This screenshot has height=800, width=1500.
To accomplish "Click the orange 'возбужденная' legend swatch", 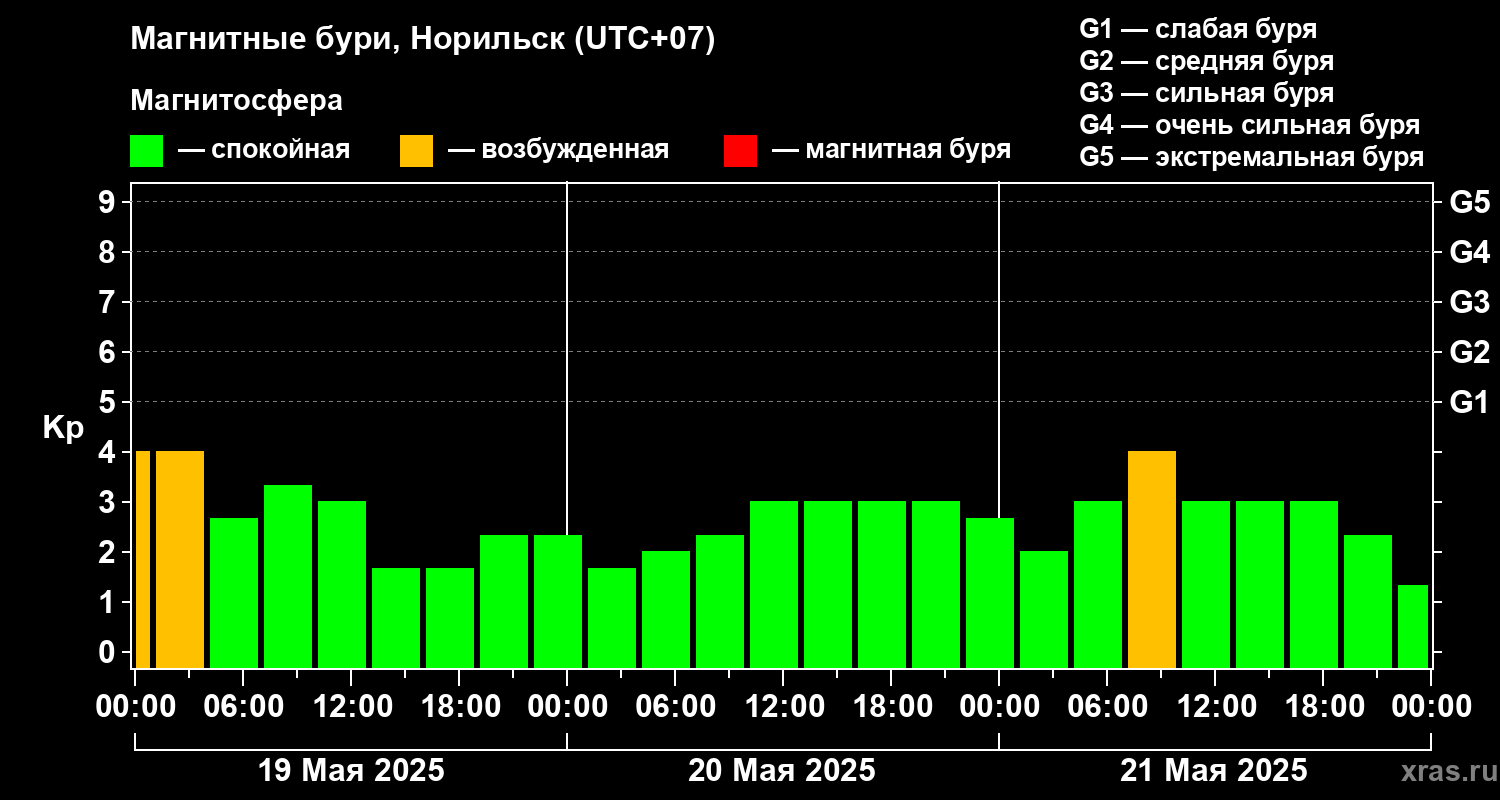I will [416, 151].
